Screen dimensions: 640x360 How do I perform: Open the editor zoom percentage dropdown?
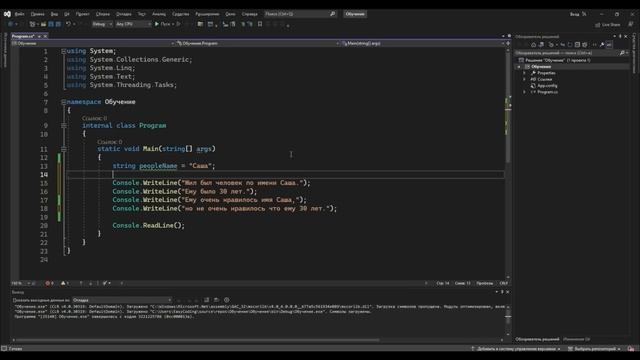point(22,283)
